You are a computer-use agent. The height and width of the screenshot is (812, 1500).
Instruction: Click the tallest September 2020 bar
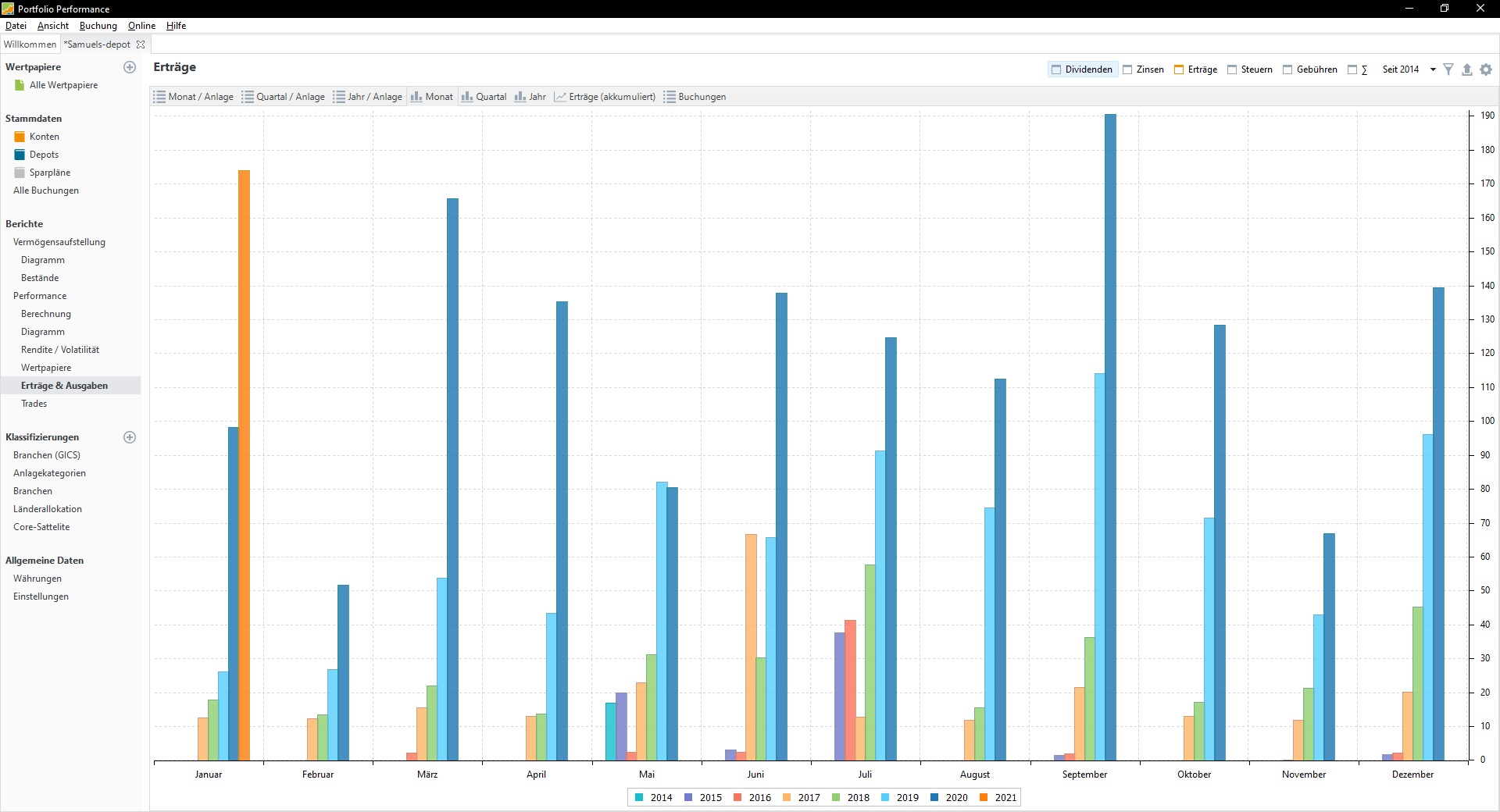[1110, 437]
